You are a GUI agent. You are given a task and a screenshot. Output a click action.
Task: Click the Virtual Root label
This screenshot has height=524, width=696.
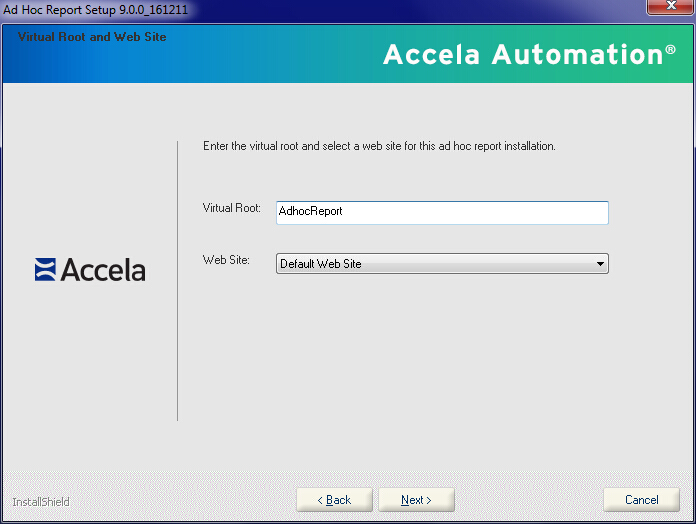click(231, 208)
